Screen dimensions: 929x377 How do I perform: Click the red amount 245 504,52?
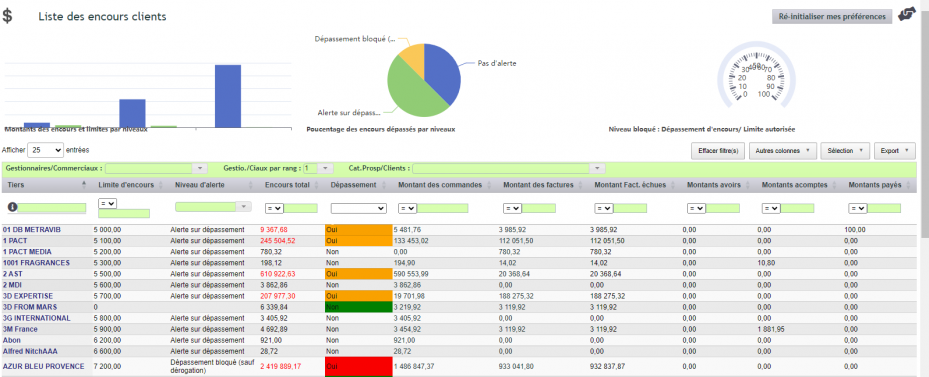coord(278,241)
